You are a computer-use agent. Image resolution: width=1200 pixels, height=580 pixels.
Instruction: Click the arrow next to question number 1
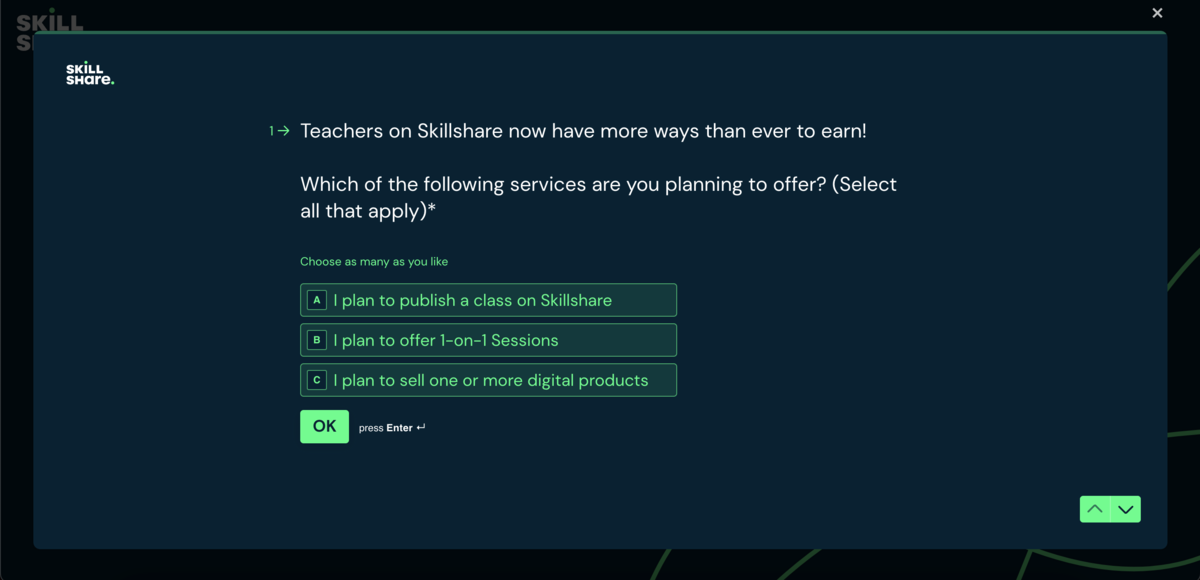point(284,130)
